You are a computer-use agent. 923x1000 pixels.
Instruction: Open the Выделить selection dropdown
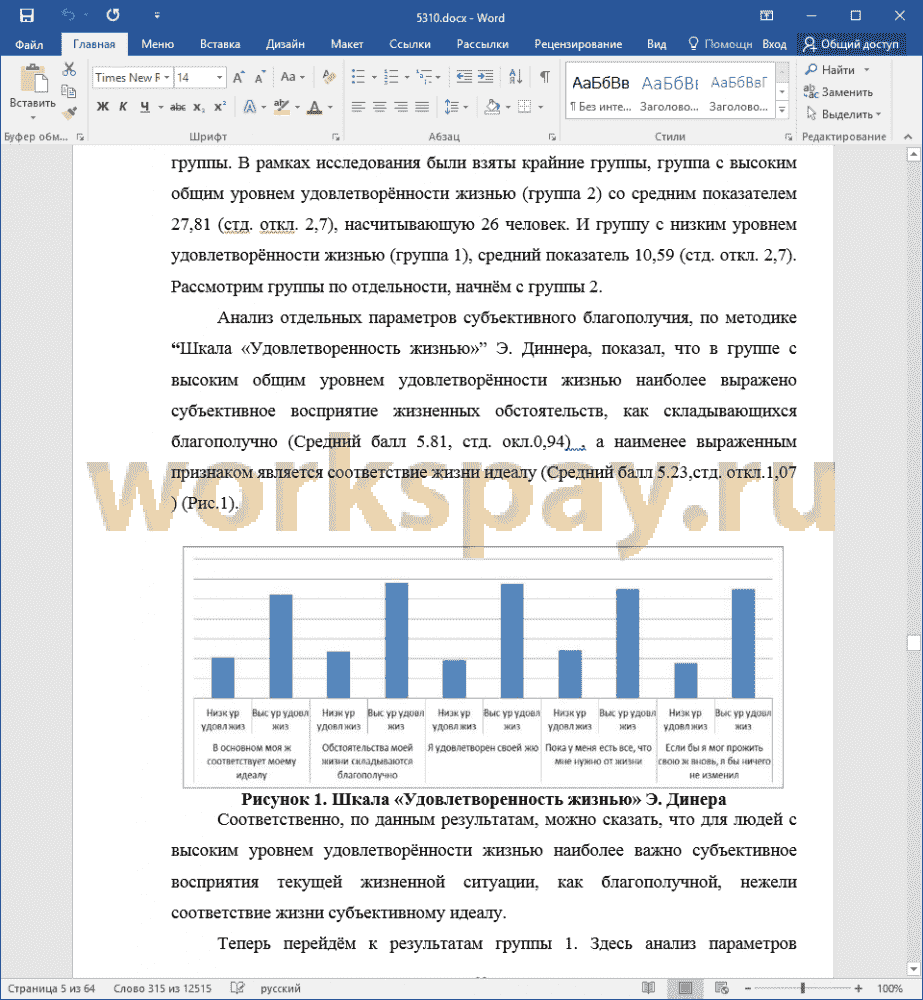pyautogui.click(x=844, y=115)
